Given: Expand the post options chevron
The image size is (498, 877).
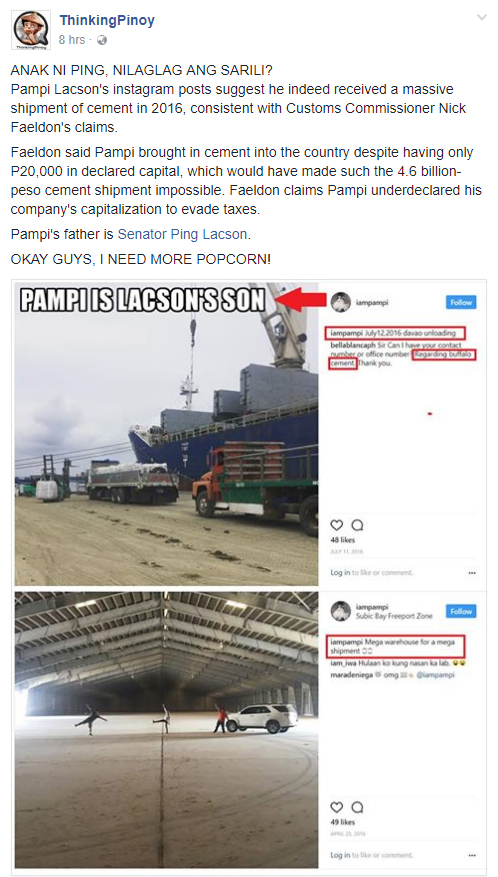Looking at the screenshot, I should [481, 17].
